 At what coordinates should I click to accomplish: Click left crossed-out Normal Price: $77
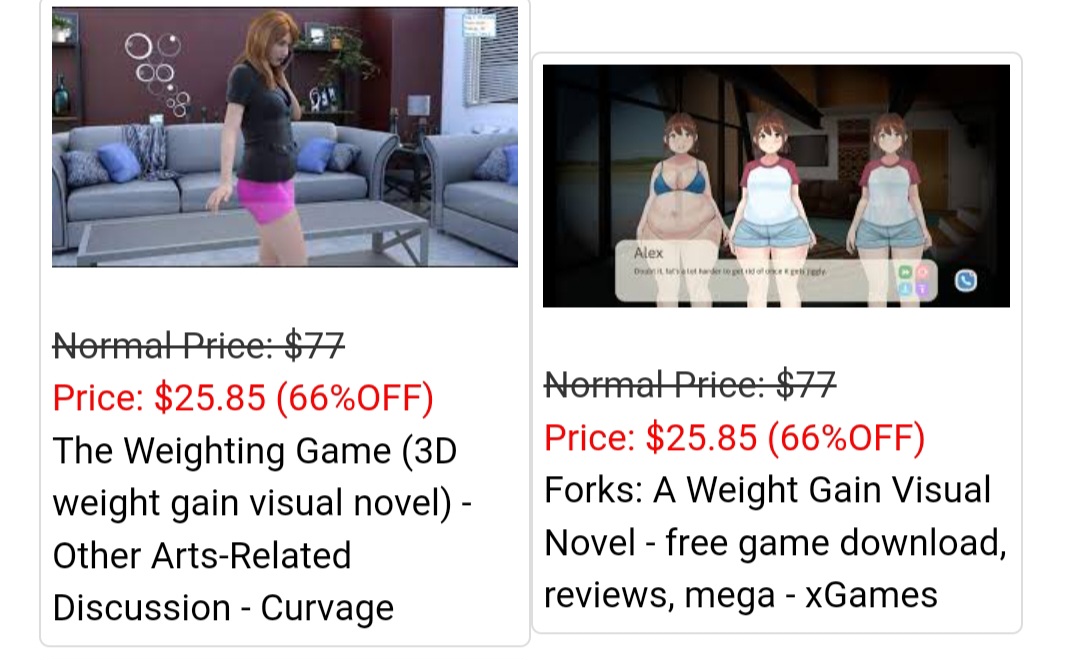point(198,345)
